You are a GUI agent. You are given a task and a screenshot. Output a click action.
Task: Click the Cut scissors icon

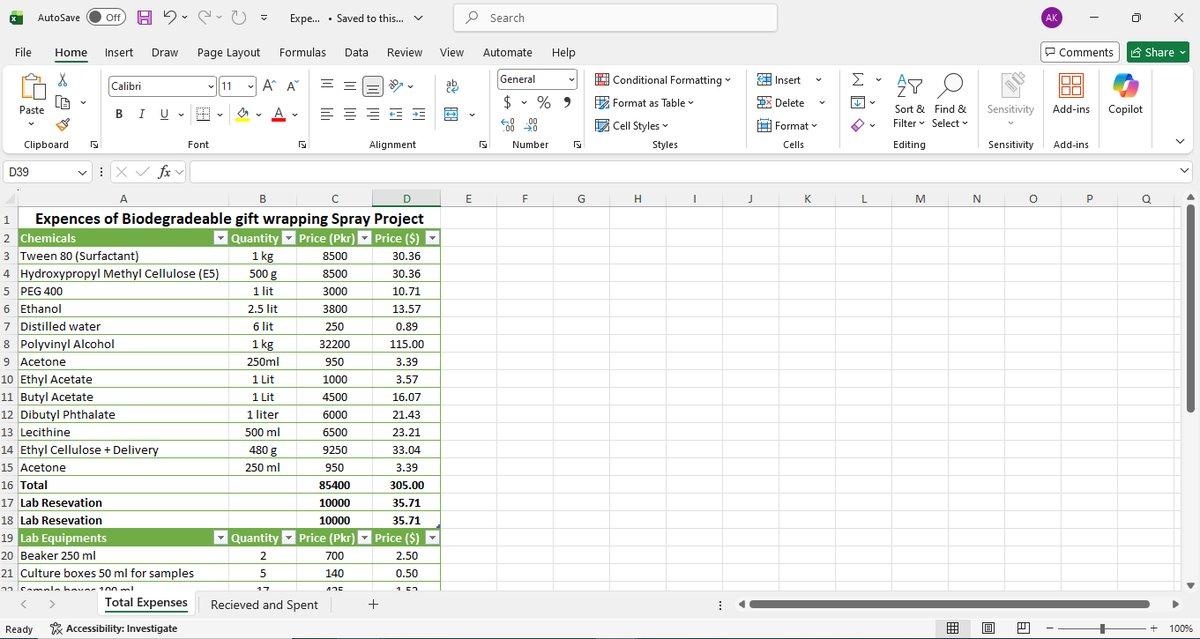63,80
